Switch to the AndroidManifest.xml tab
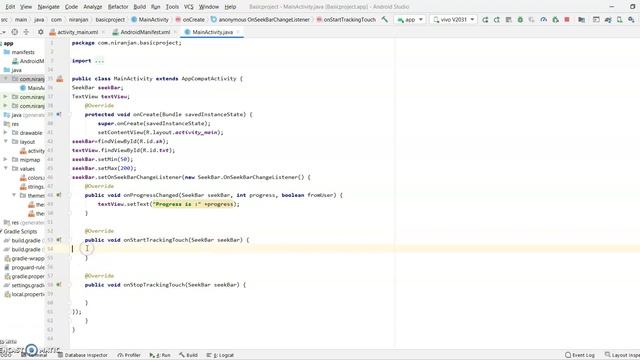The image size is (640, 360). pos(145,32)
